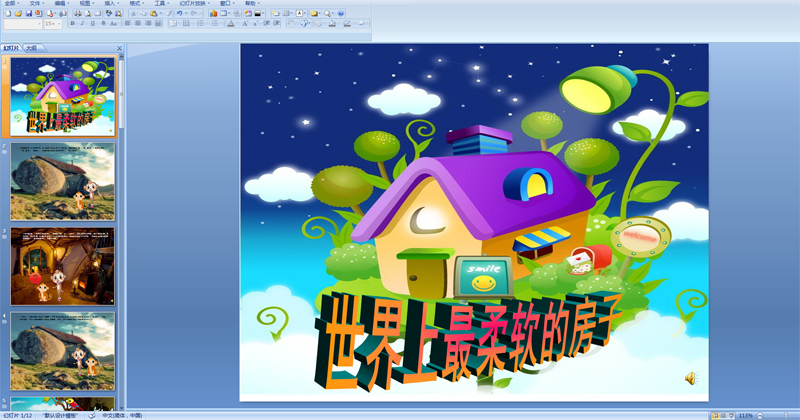This screenshot has height=420, width=800.
Task: Apply bold formatting
Action: 72,23
